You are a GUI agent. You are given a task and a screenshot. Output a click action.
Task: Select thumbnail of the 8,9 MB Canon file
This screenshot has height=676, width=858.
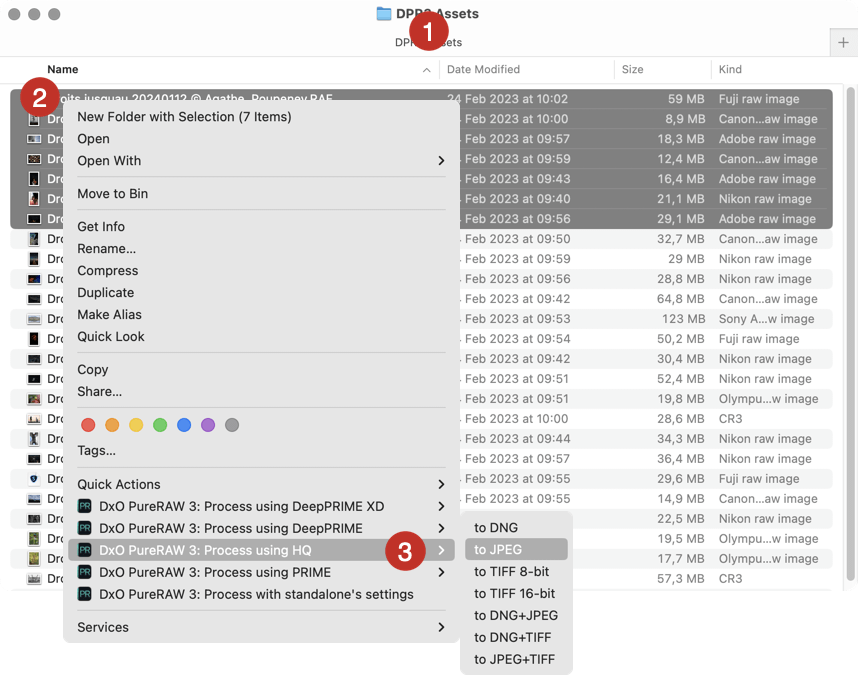click(x=34, y=119)
